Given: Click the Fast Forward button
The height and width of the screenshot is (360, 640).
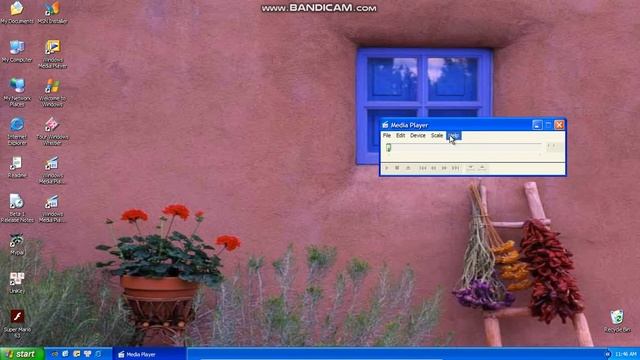Looking at the screenshot, I should [444, 168].
